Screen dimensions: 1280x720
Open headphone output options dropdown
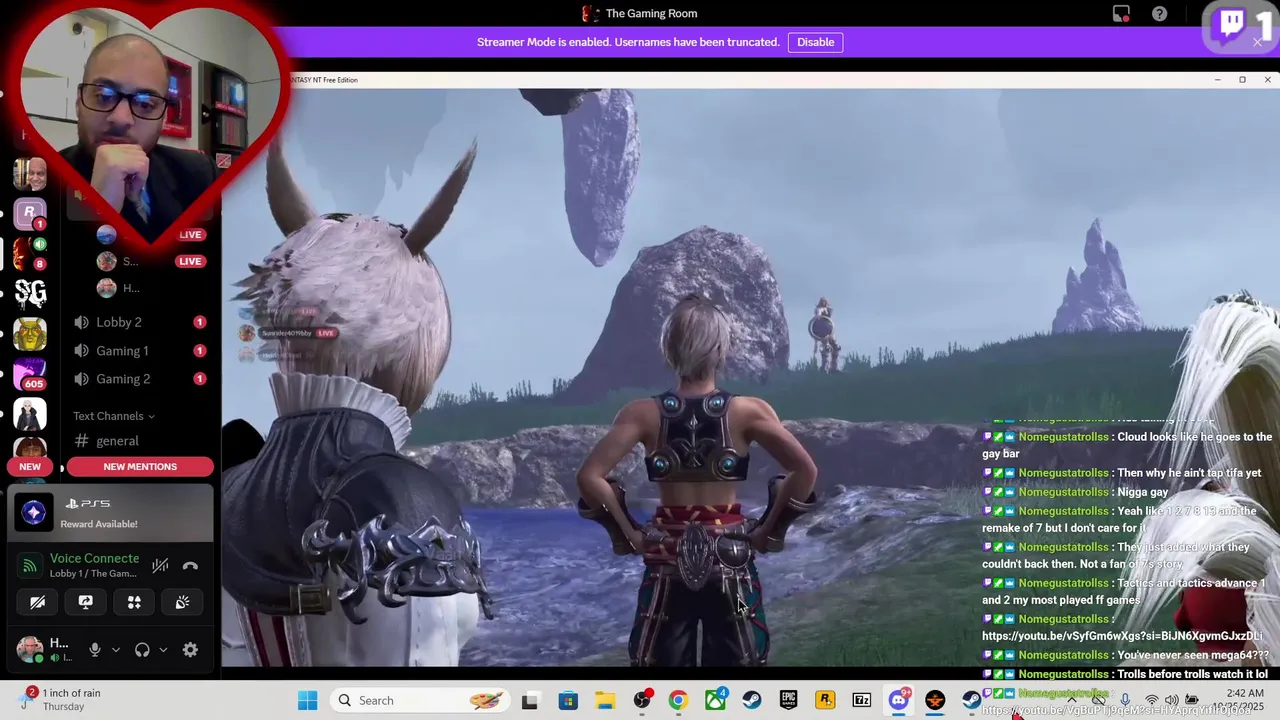coord(163,650)
